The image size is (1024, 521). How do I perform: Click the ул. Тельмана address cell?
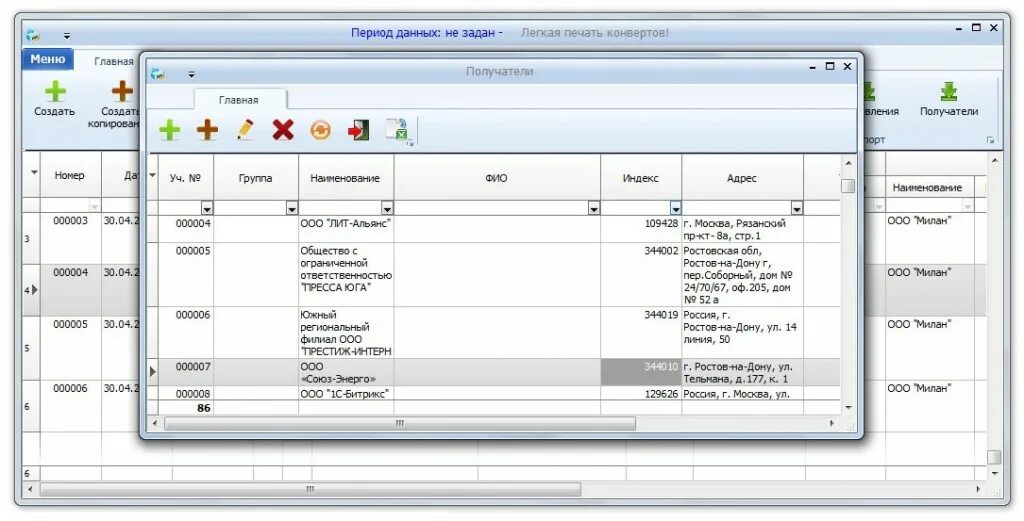click(742, 372)
